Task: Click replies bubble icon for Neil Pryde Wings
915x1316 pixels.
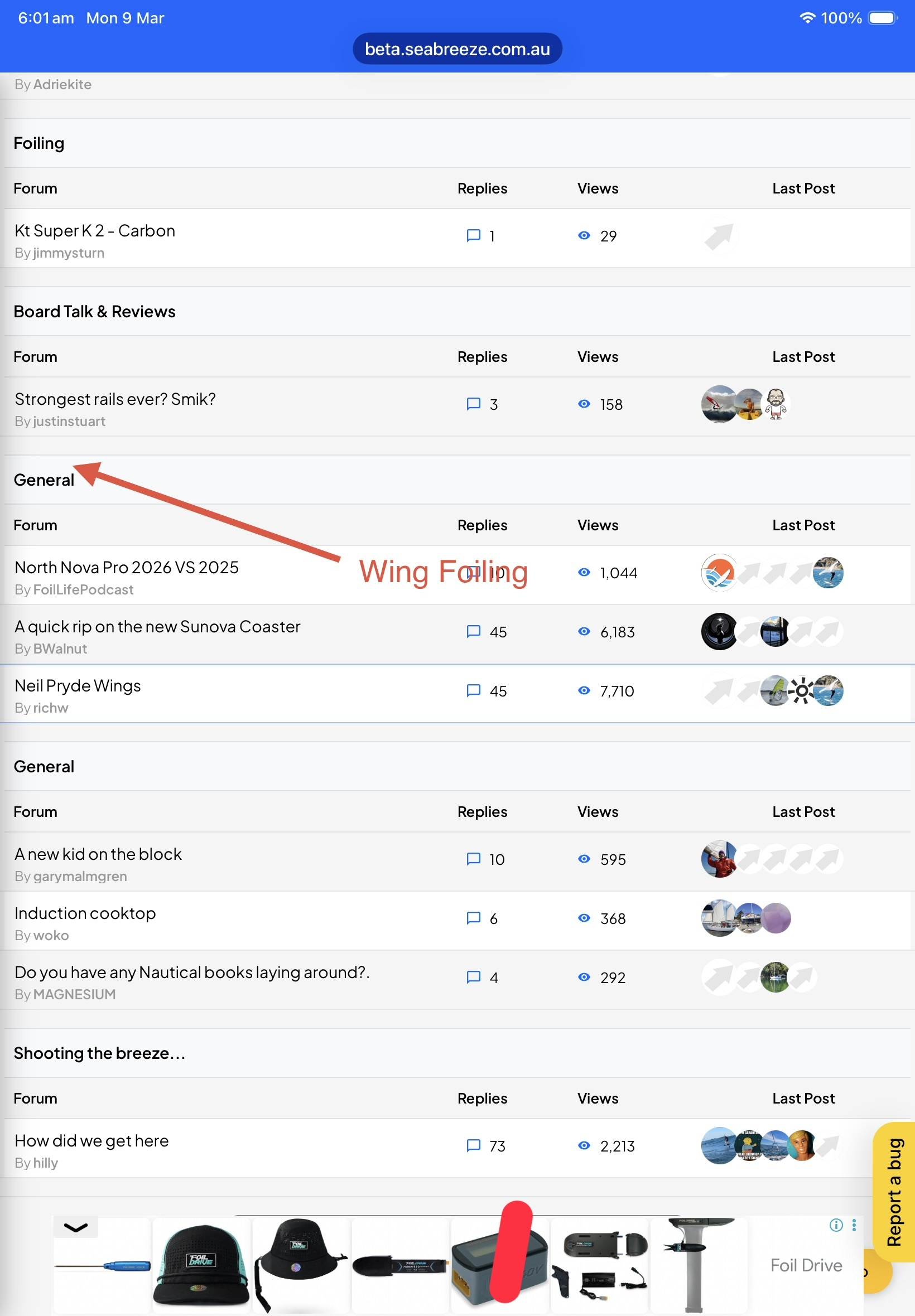Action: coord(473,690)
